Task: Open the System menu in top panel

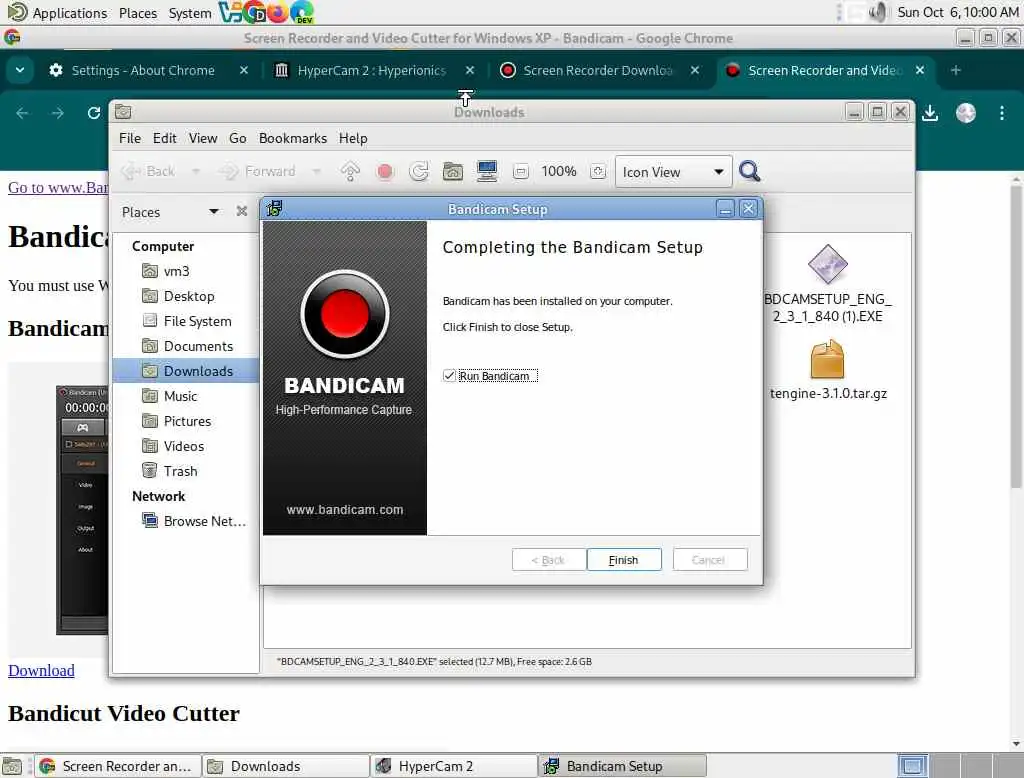Action: point(190,12)
